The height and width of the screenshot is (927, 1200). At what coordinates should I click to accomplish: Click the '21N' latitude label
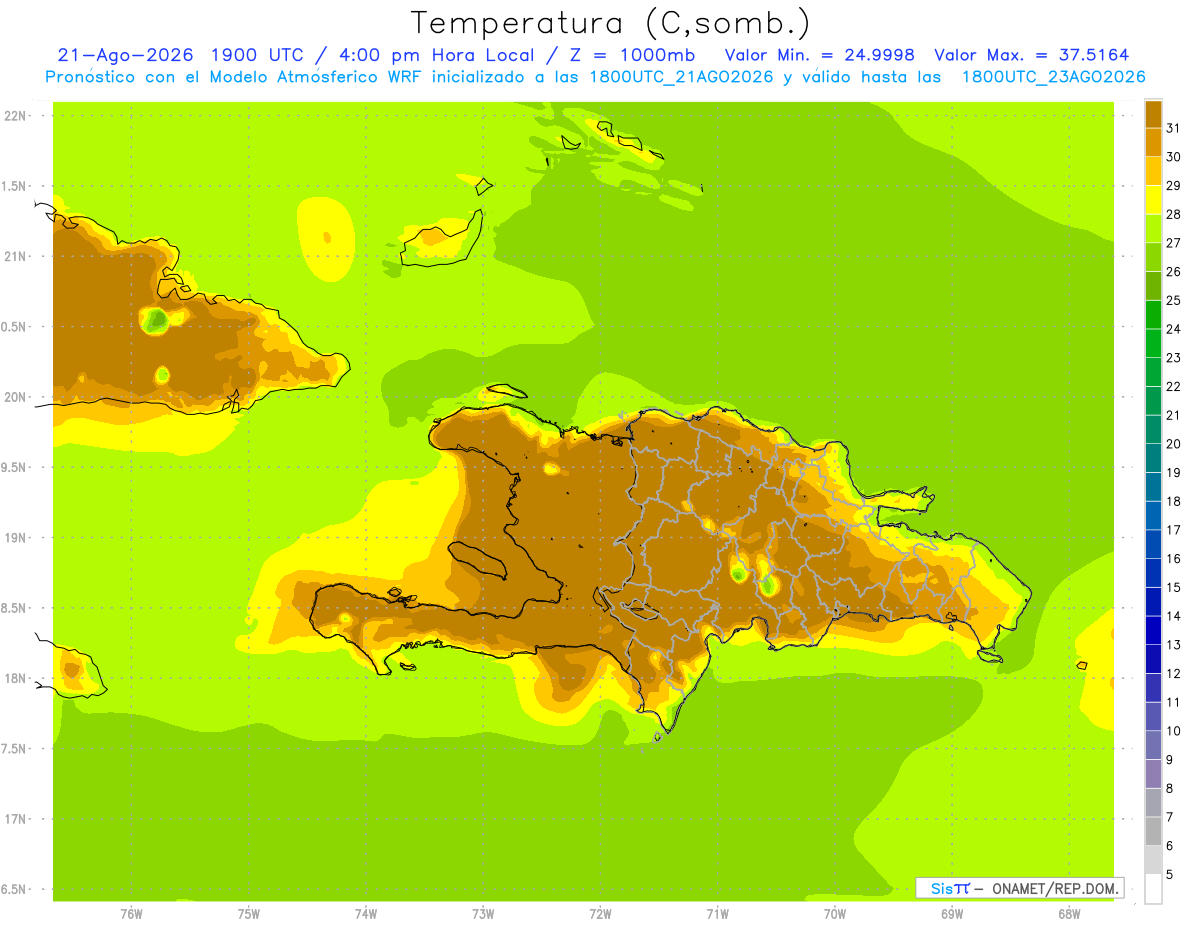pos(15,256)
